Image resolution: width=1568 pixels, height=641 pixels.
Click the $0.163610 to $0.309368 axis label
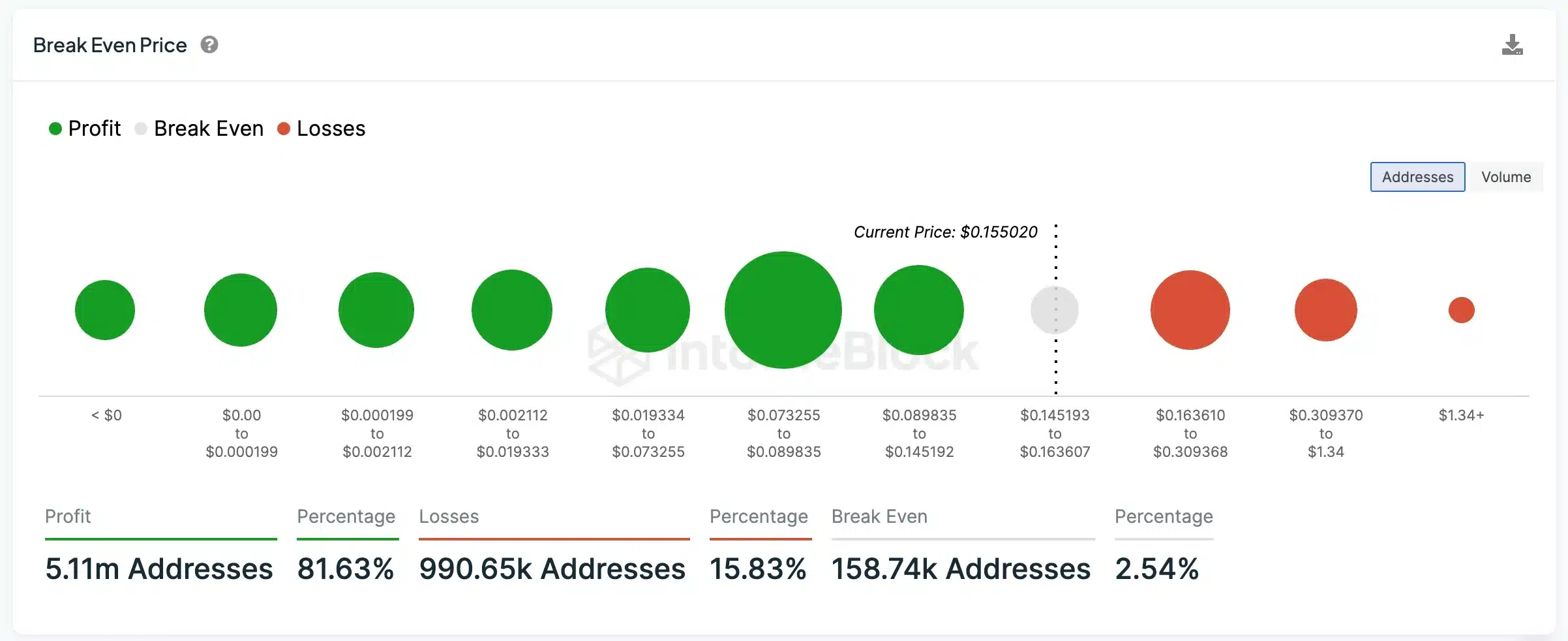pos(1190,433)
